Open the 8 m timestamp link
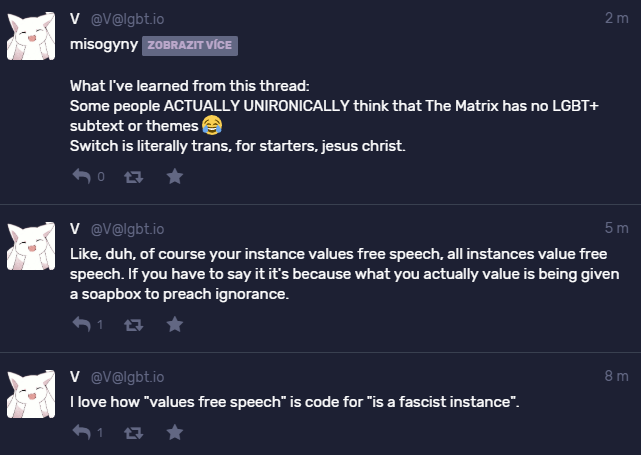Screen dimensions: 641x455 tap(616, 376)
